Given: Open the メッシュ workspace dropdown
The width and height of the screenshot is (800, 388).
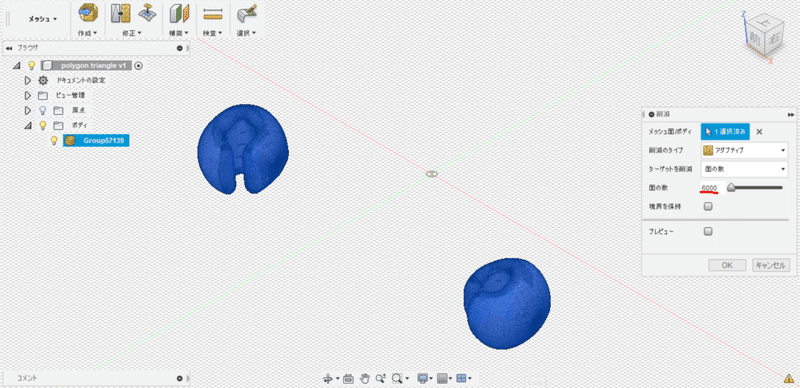Looking at the screenshot, I should click(42, 19).
